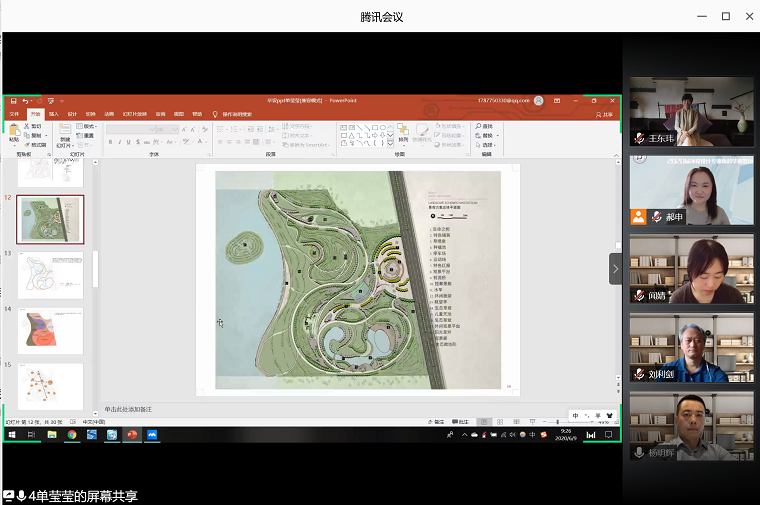Switch to normal view in status bar

[484, 422]
